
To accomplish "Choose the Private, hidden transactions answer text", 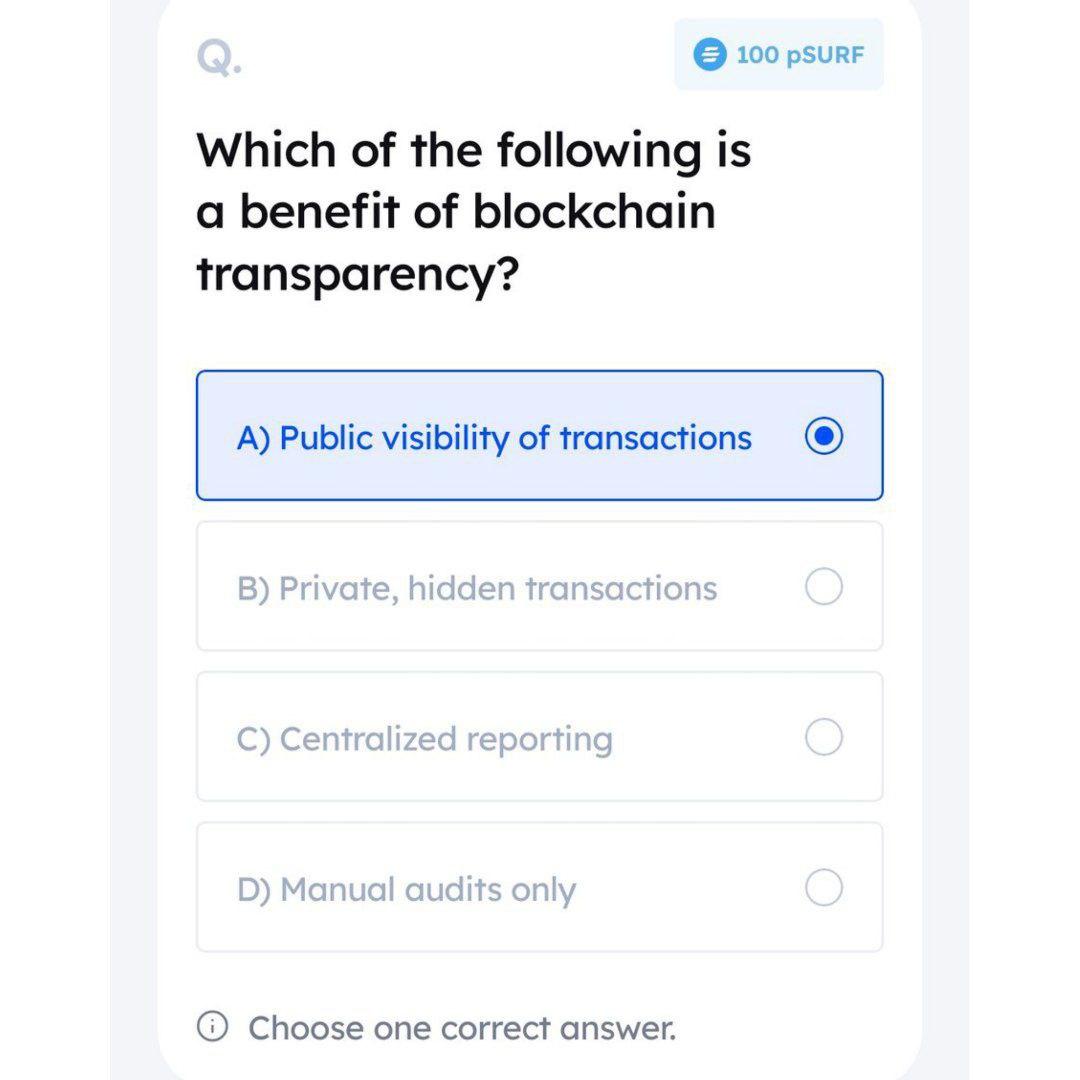I will click(x=498, y=588).
